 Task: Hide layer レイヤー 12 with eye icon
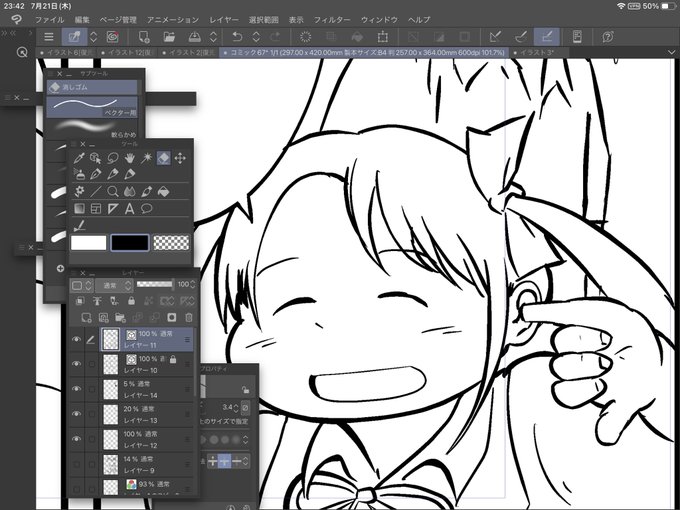76,439
